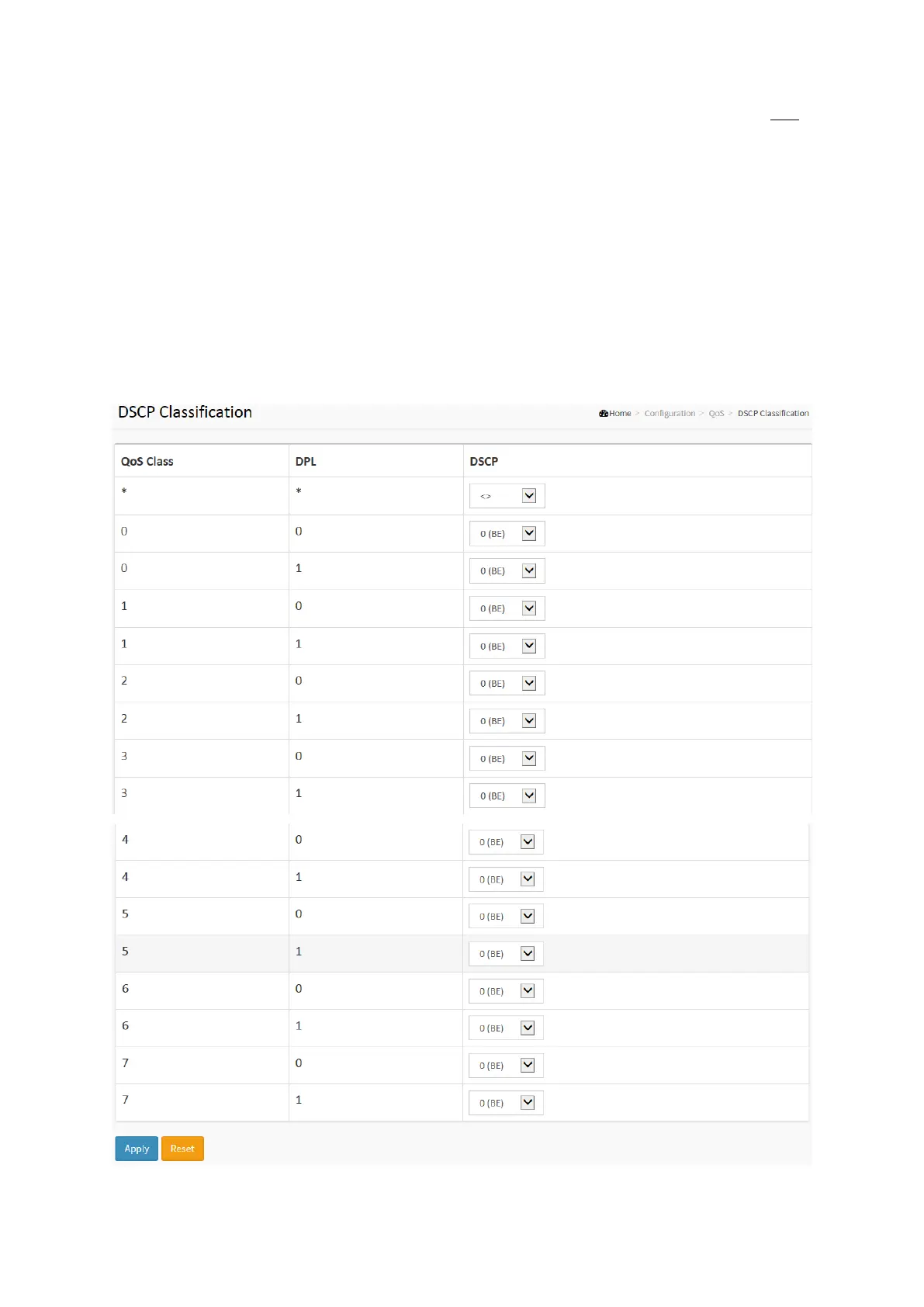Click the Apply button
924x1307 pixels.
tap(137, 1149)
